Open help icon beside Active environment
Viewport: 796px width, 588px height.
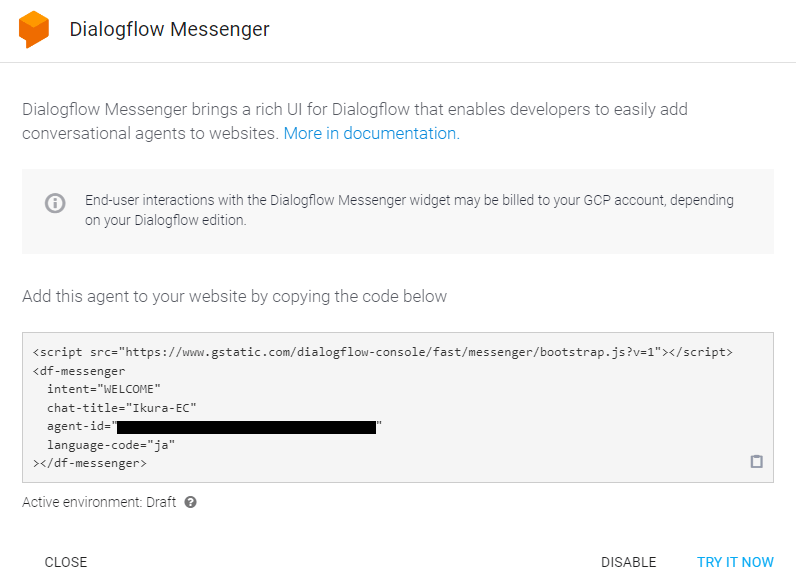point(190,502)
